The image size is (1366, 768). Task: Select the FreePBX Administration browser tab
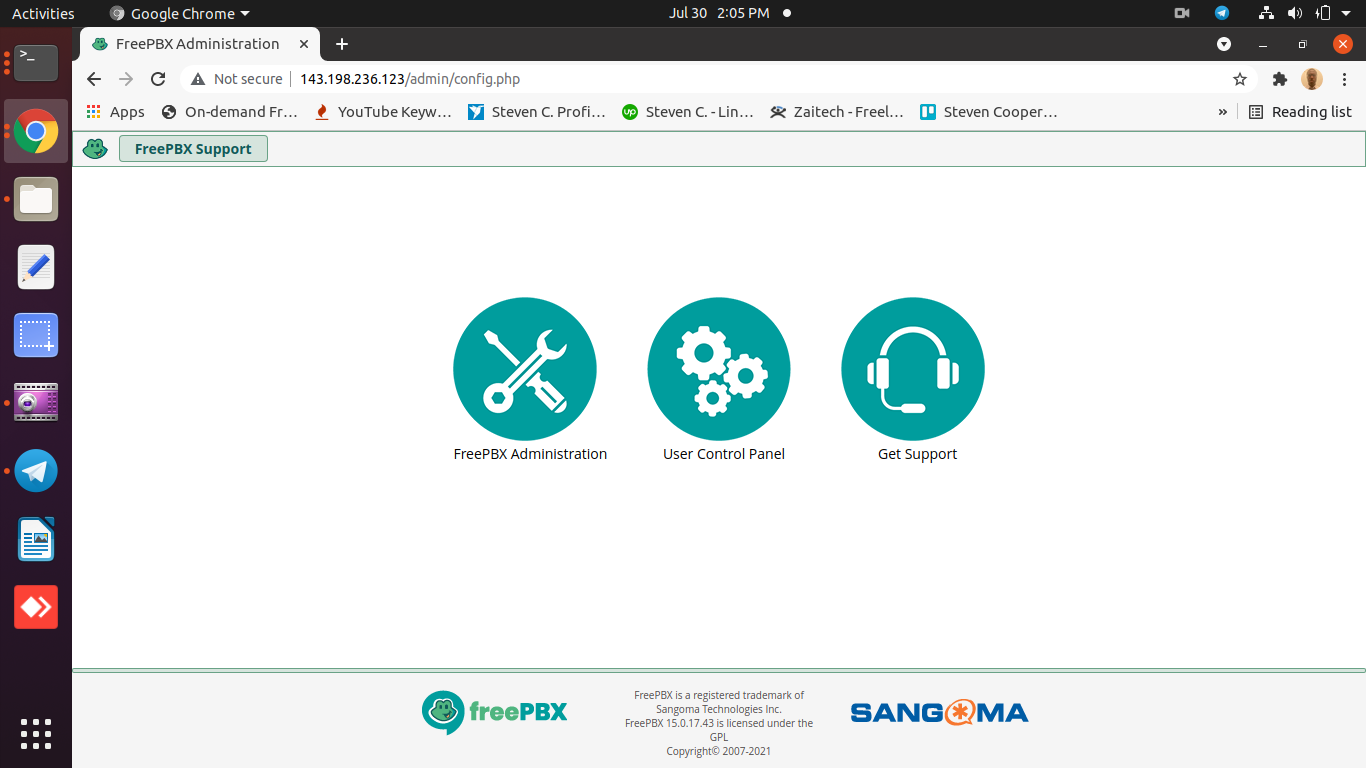click(x=200, y=44)
